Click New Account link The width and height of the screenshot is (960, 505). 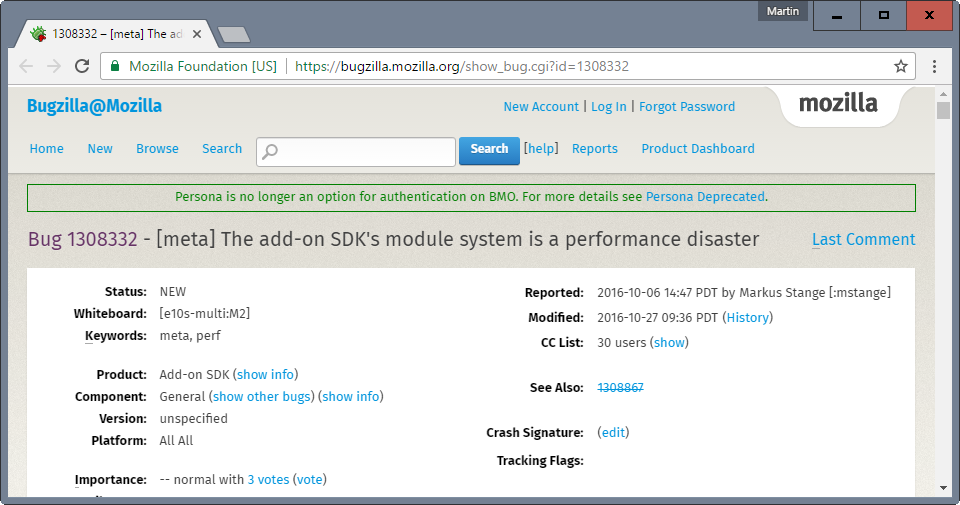point(541,107)
